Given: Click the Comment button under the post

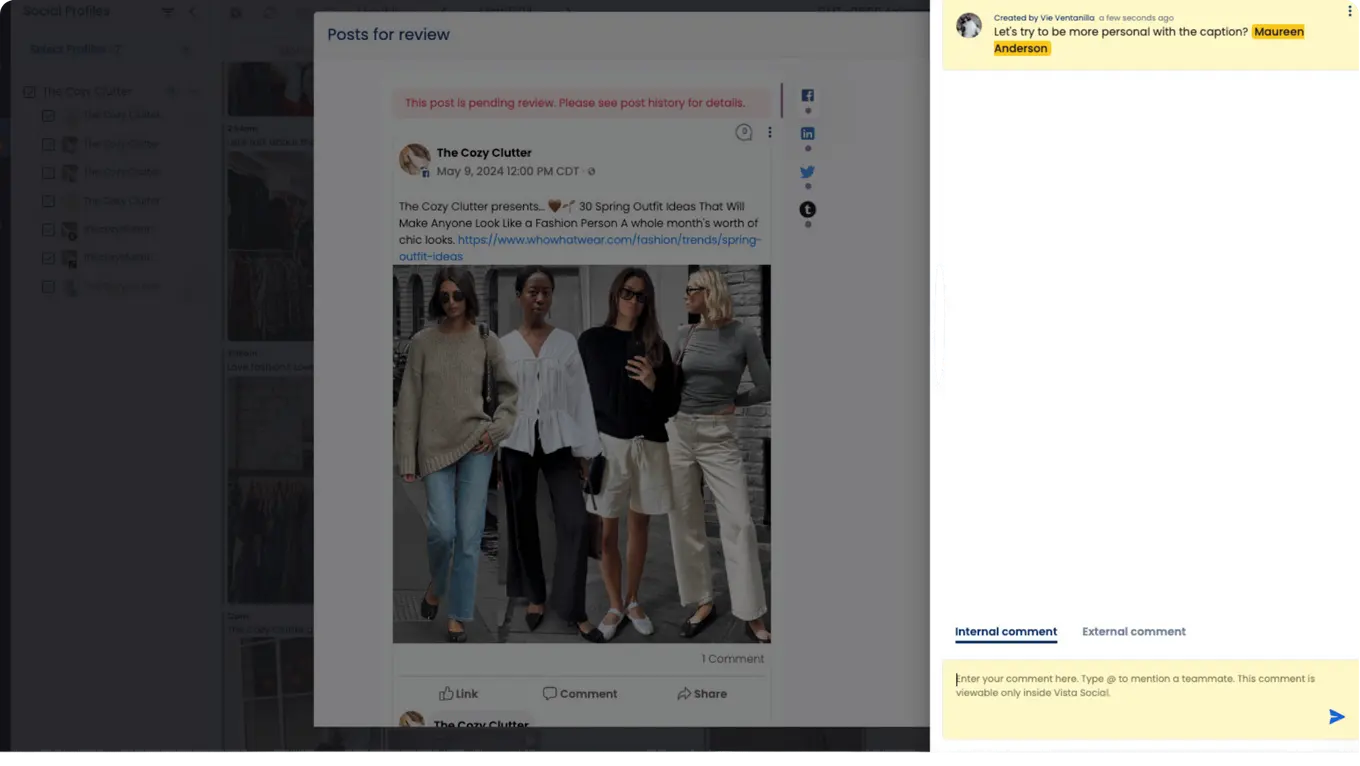Looking at the screenshot, I should coord(580,694).
